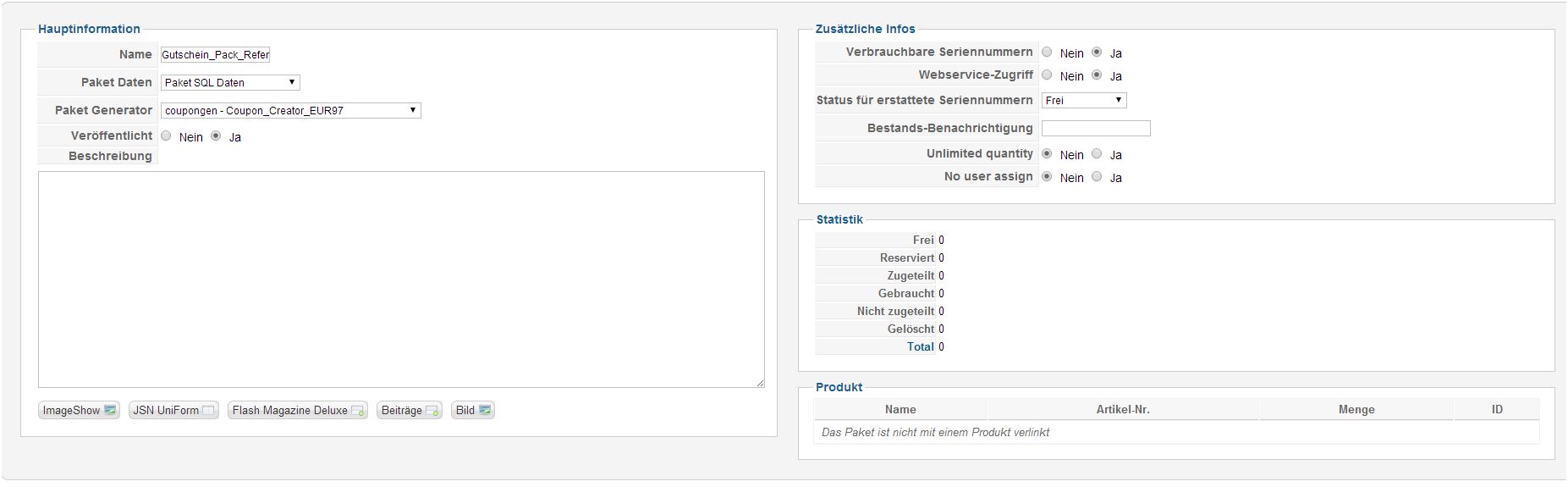Open the Paket Daten dropdown
Viewport: 1568px width, 487px height.
tap(230, 83)
